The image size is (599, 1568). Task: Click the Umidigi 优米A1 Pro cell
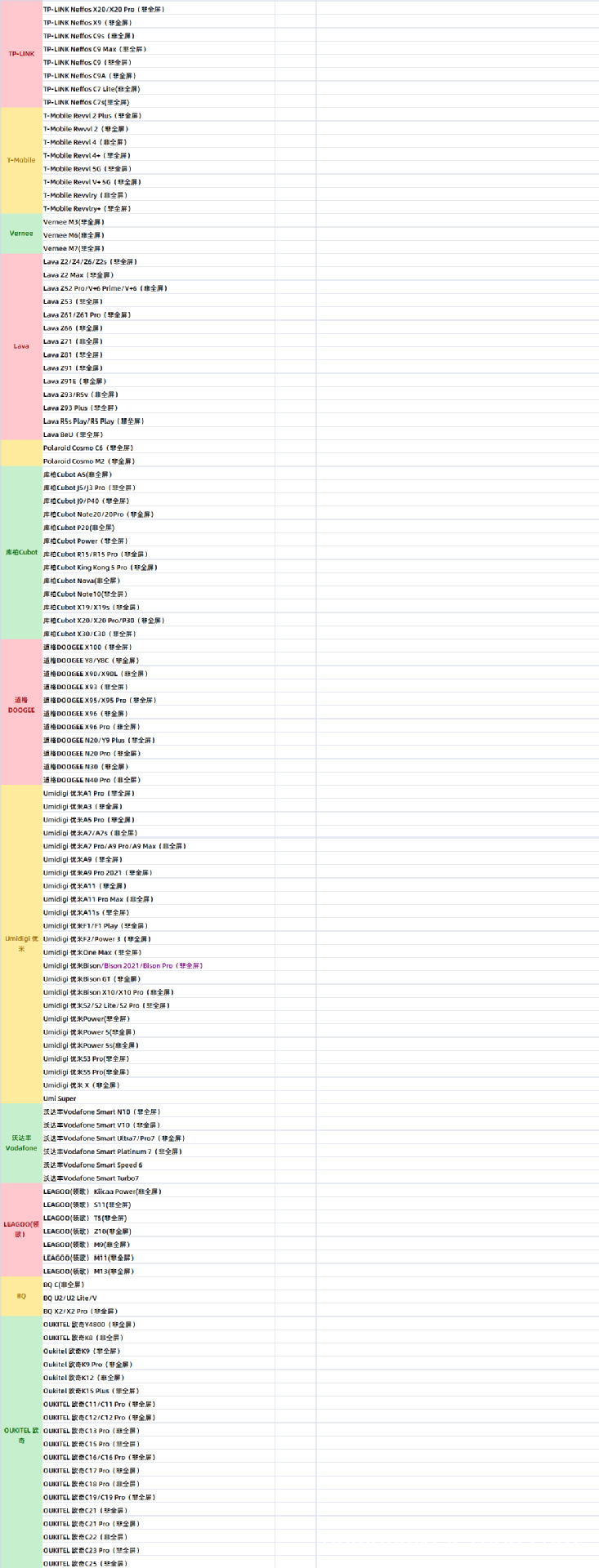pyautogui.click(x=159, y=793)
